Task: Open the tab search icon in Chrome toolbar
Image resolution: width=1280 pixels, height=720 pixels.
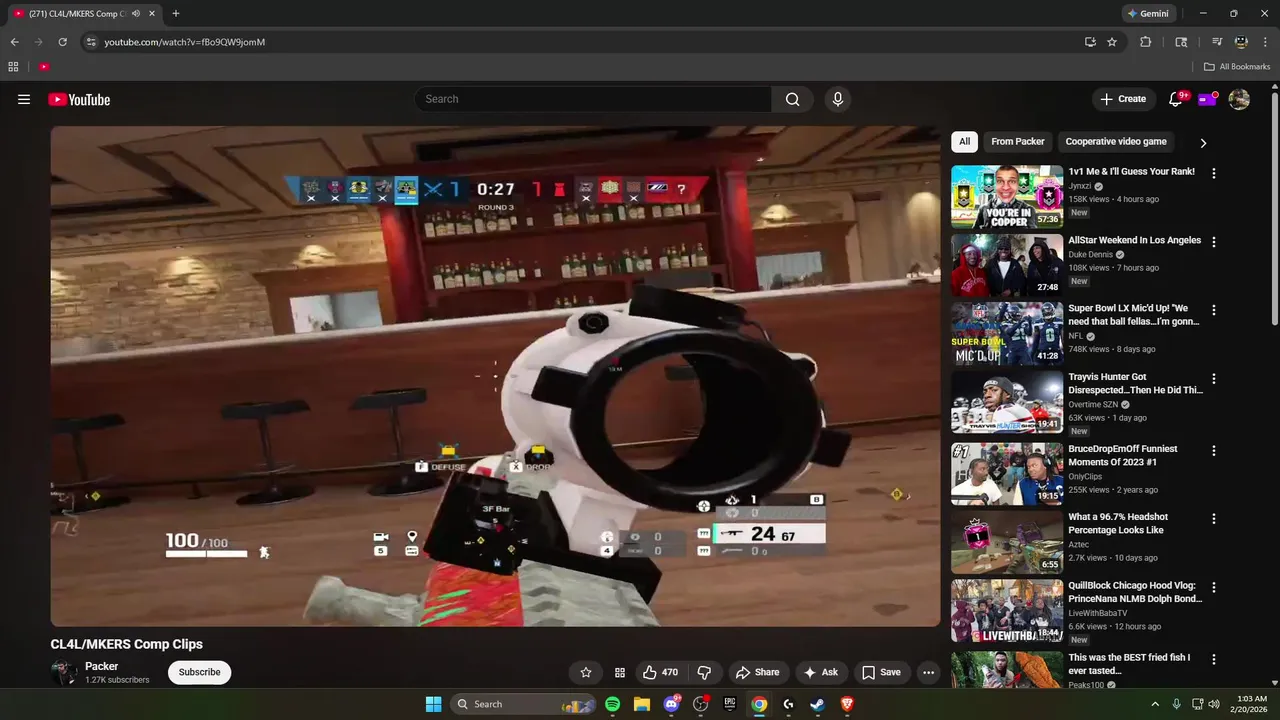Action: (x=1181, y=42)
